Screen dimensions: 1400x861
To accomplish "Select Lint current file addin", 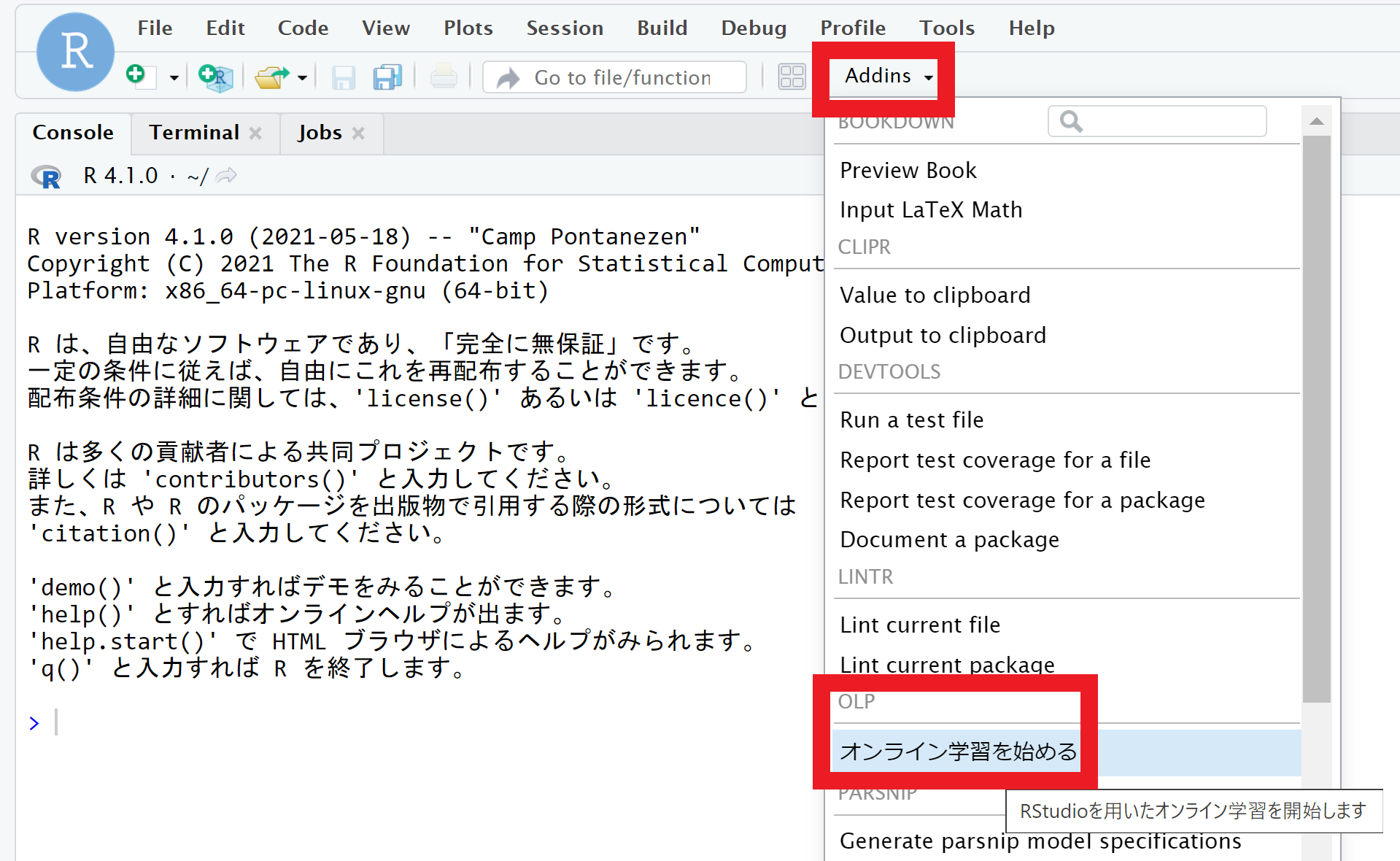I will click(1067, 625).
